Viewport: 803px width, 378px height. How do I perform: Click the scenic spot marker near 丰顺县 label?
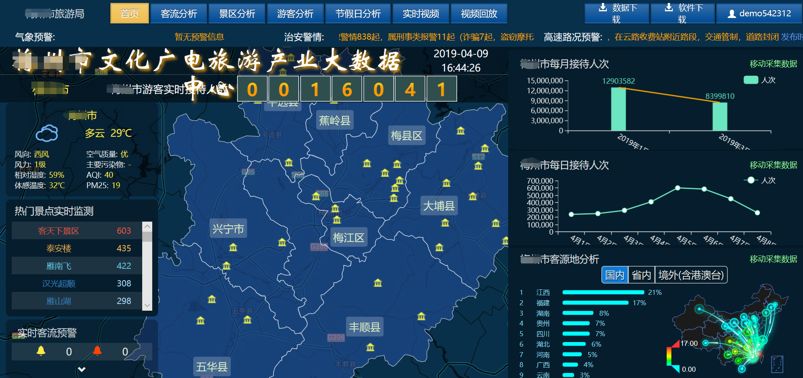[370, 347]
